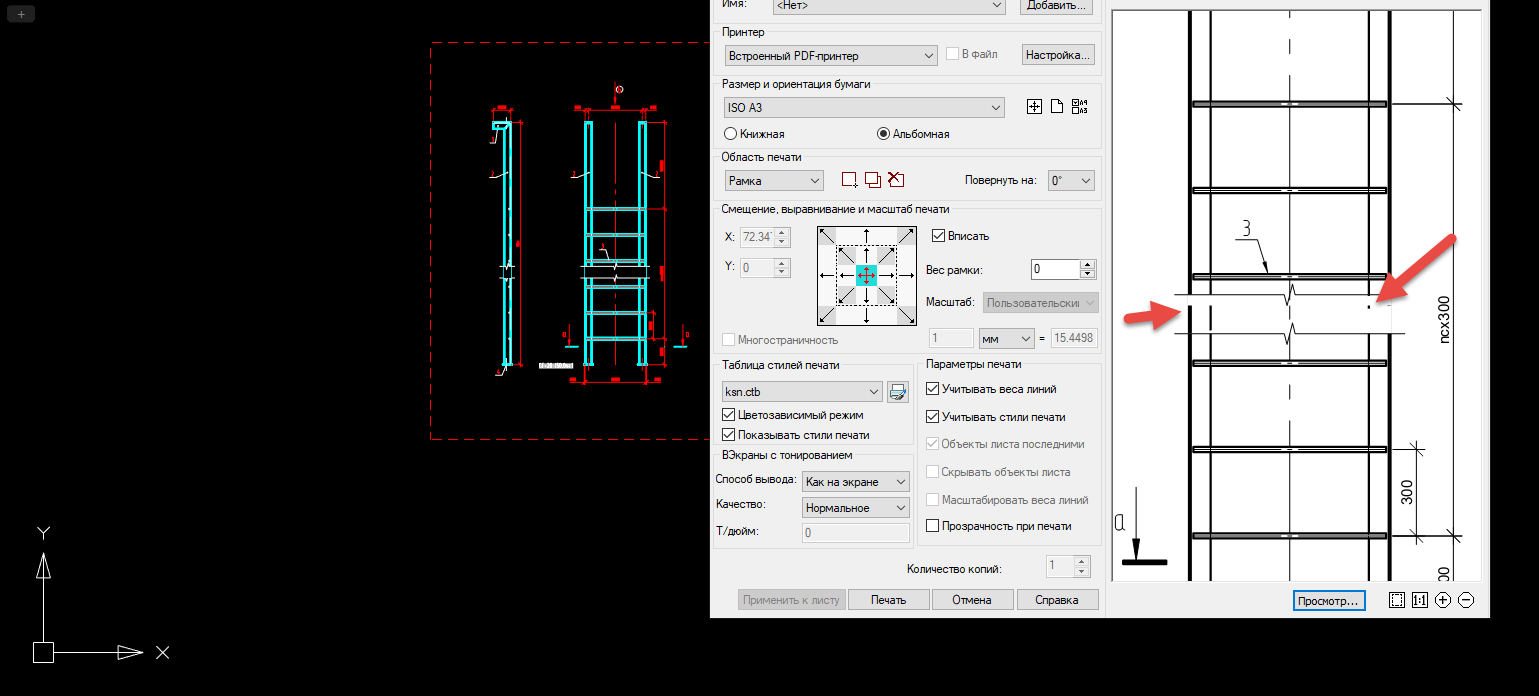The width and height of the screenshot is (1539, 696).
Task: Click the 'Печать' button
Action: click(x=888, y=600)
